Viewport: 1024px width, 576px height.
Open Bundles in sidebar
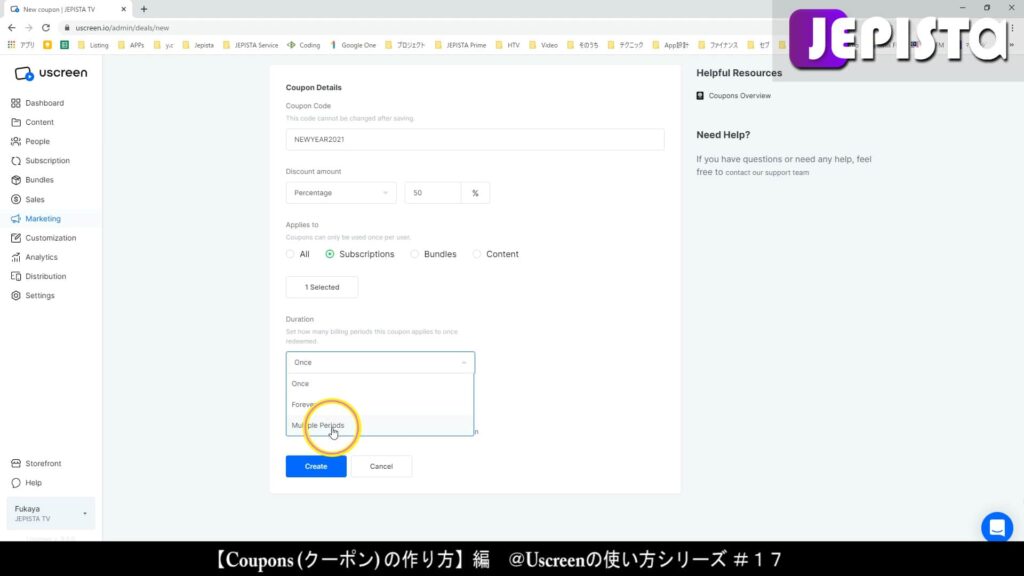tap(33, 180)
